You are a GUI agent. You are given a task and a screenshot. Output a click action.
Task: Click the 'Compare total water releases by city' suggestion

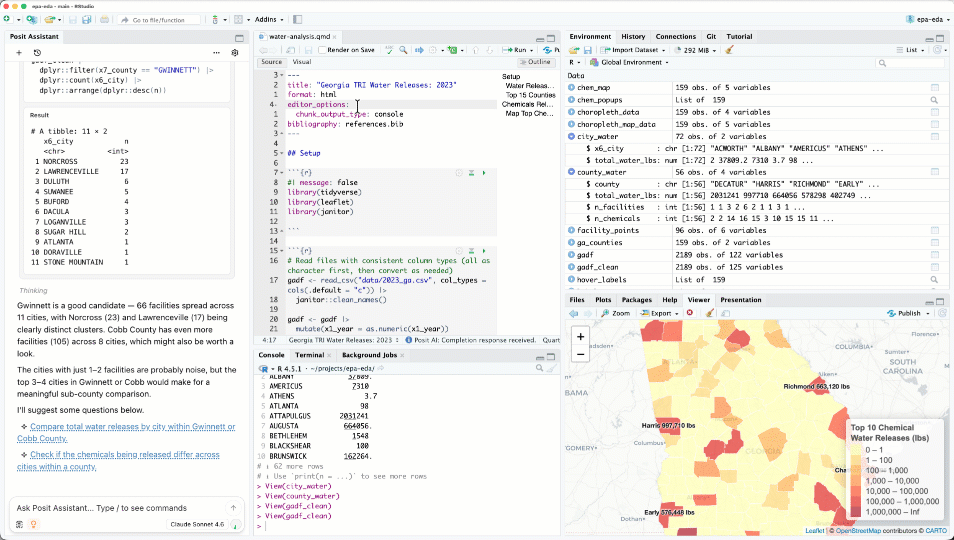click(x=126, y=432)
